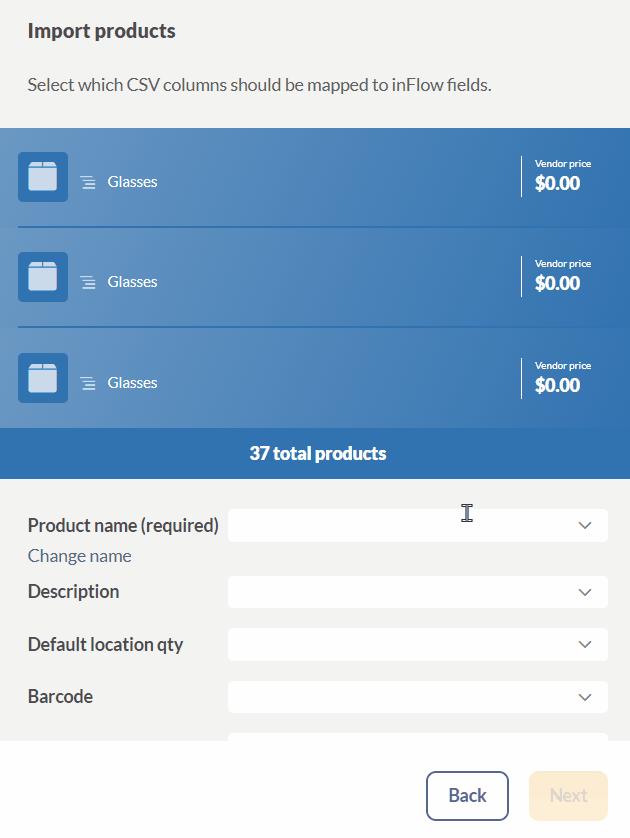Click the product box icon on the first Glasses card
This screenshot has height=838, width=630.
coord(42,177)
